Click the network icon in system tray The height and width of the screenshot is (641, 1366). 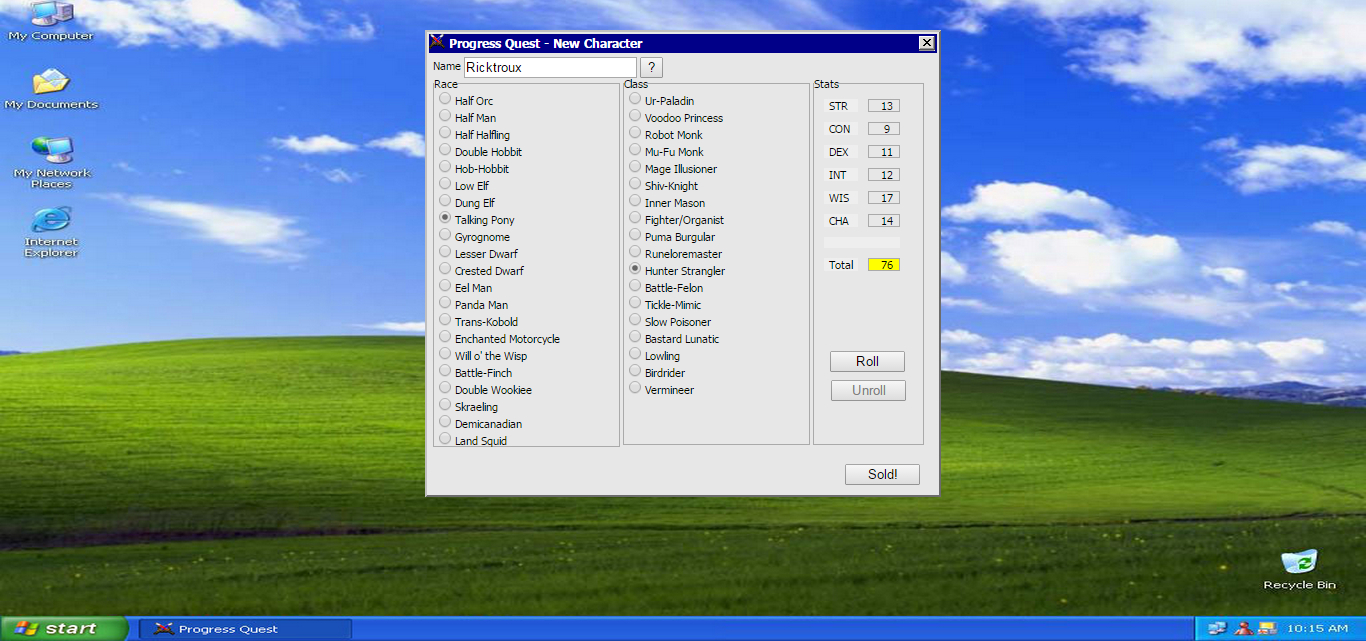[1217, 628]
